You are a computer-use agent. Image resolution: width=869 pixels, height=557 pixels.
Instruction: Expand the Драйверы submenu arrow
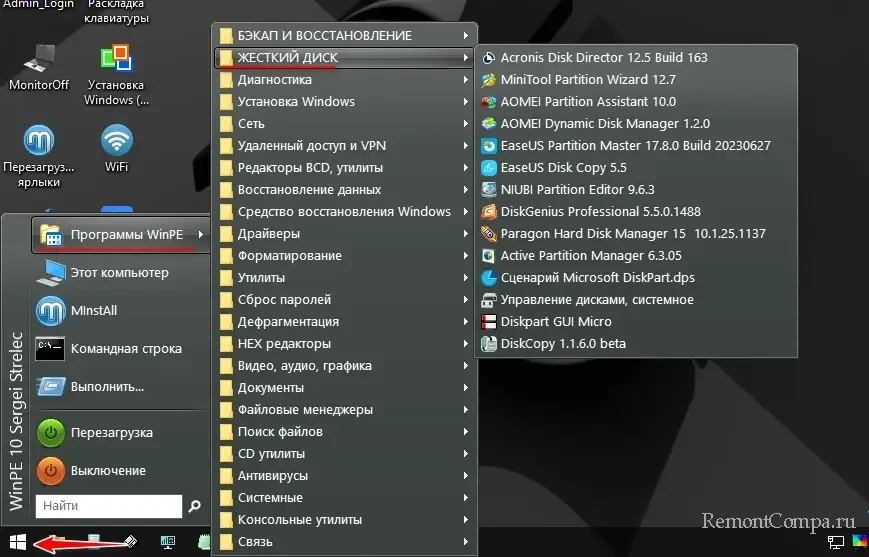(x=466, y=234)
